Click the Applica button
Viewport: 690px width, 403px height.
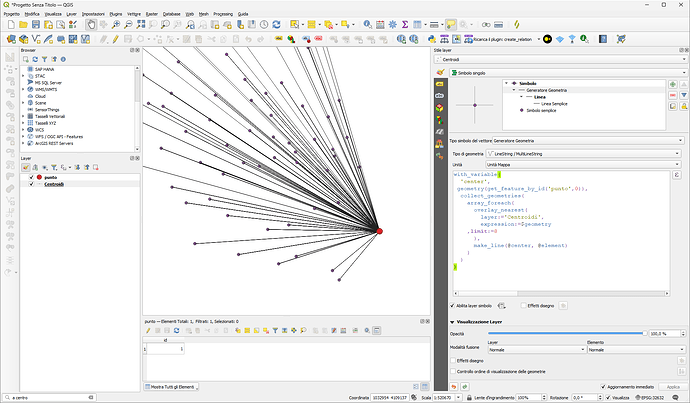pyautogui.click(x=673, y=387)
